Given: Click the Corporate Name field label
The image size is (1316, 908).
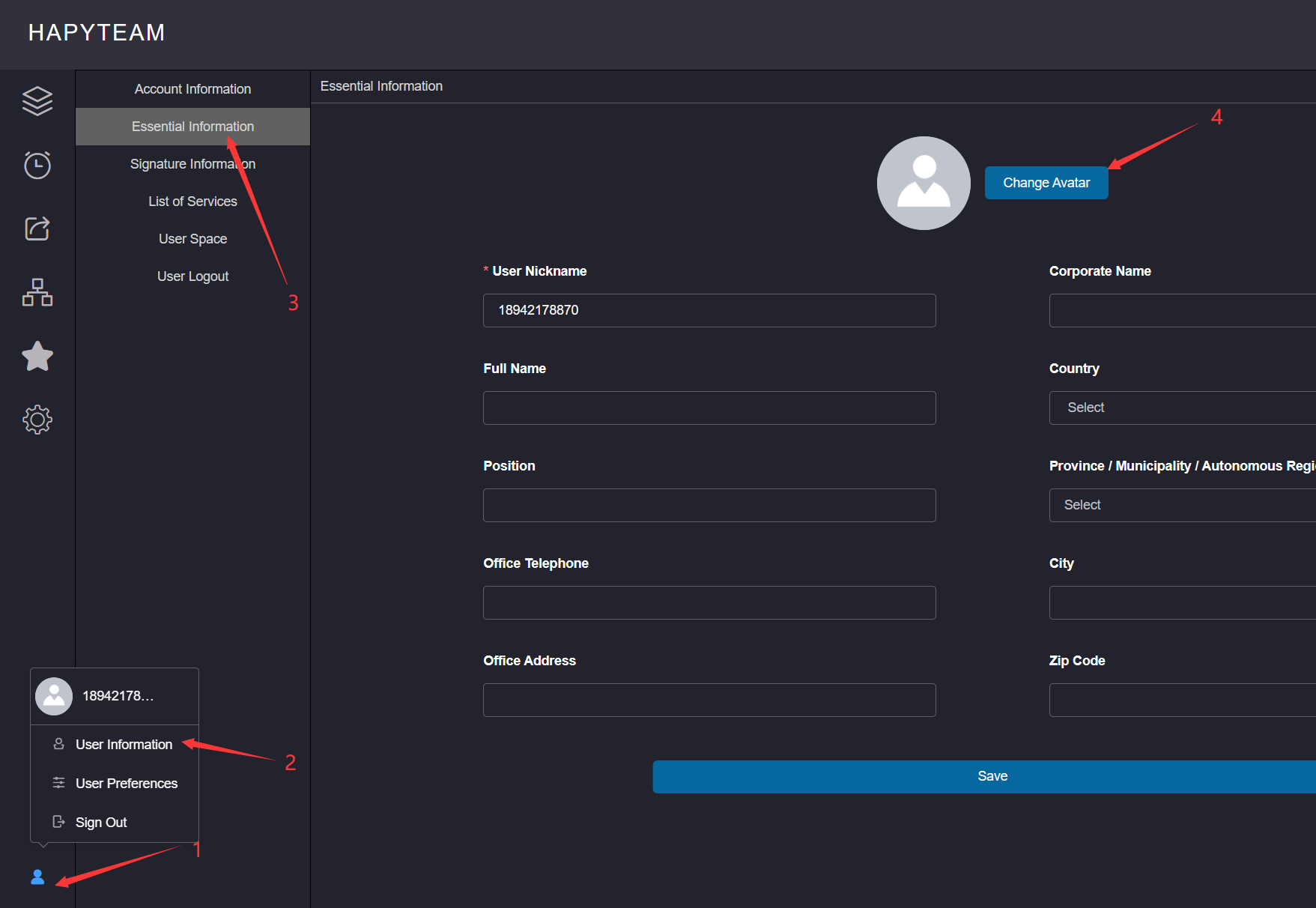Looking at the screenshot, I should point(1100,271).
